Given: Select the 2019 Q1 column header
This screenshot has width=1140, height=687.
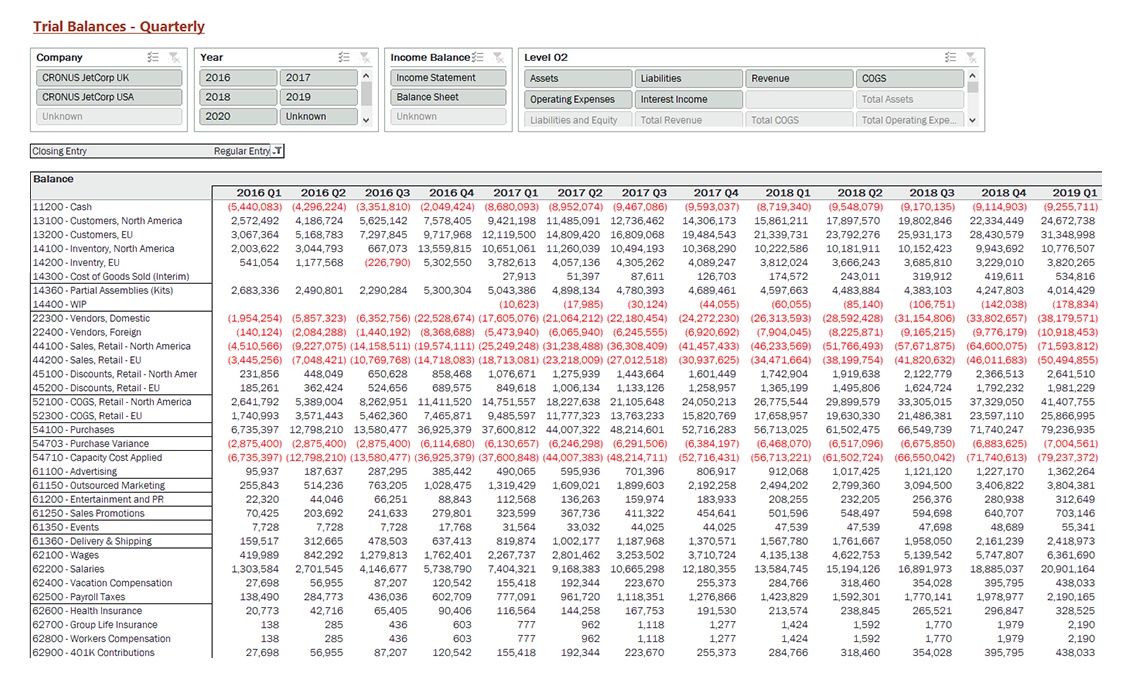Looking at the screenshot, I should coord(1075,193).
